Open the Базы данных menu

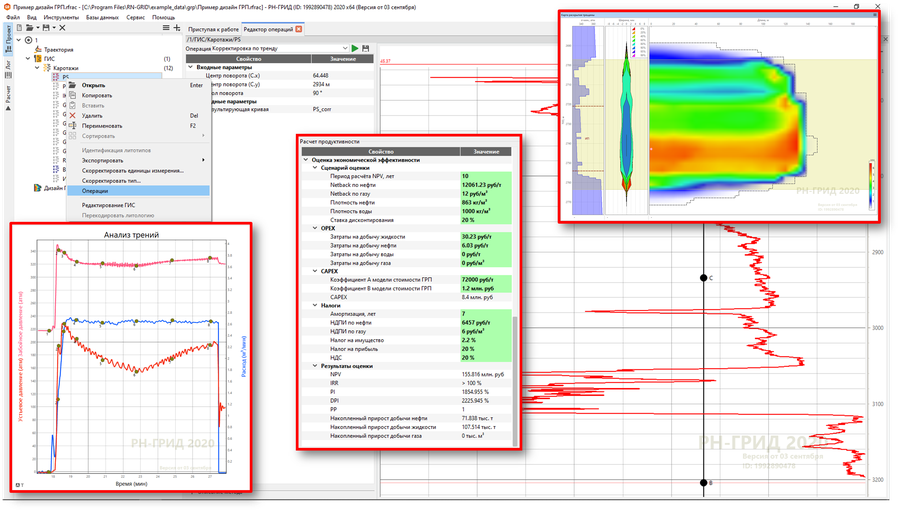coord(102,17)
